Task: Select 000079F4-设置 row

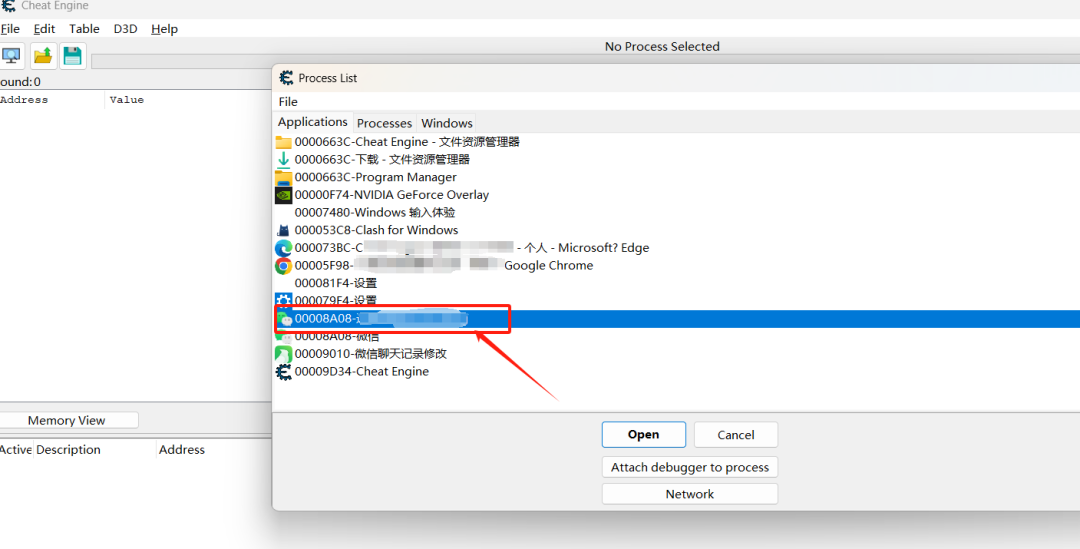Action: tap(676, 300)
